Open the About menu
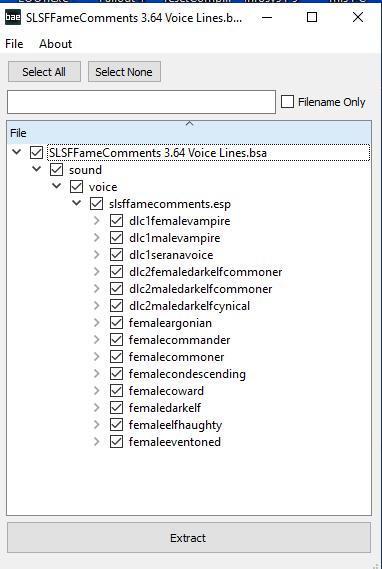This screenshot has height=569, width=382. (56, 44)
